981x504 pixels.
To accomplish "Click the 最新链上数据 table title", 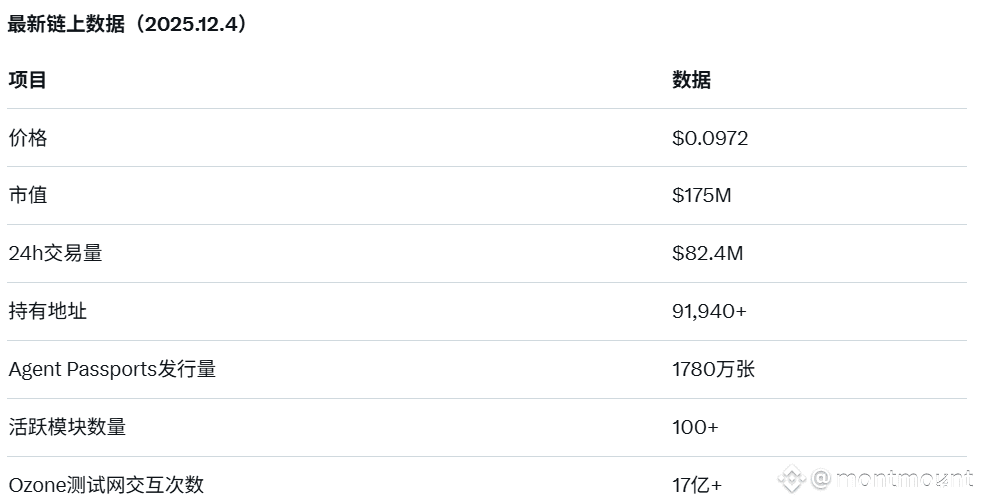I will [68, 25].
